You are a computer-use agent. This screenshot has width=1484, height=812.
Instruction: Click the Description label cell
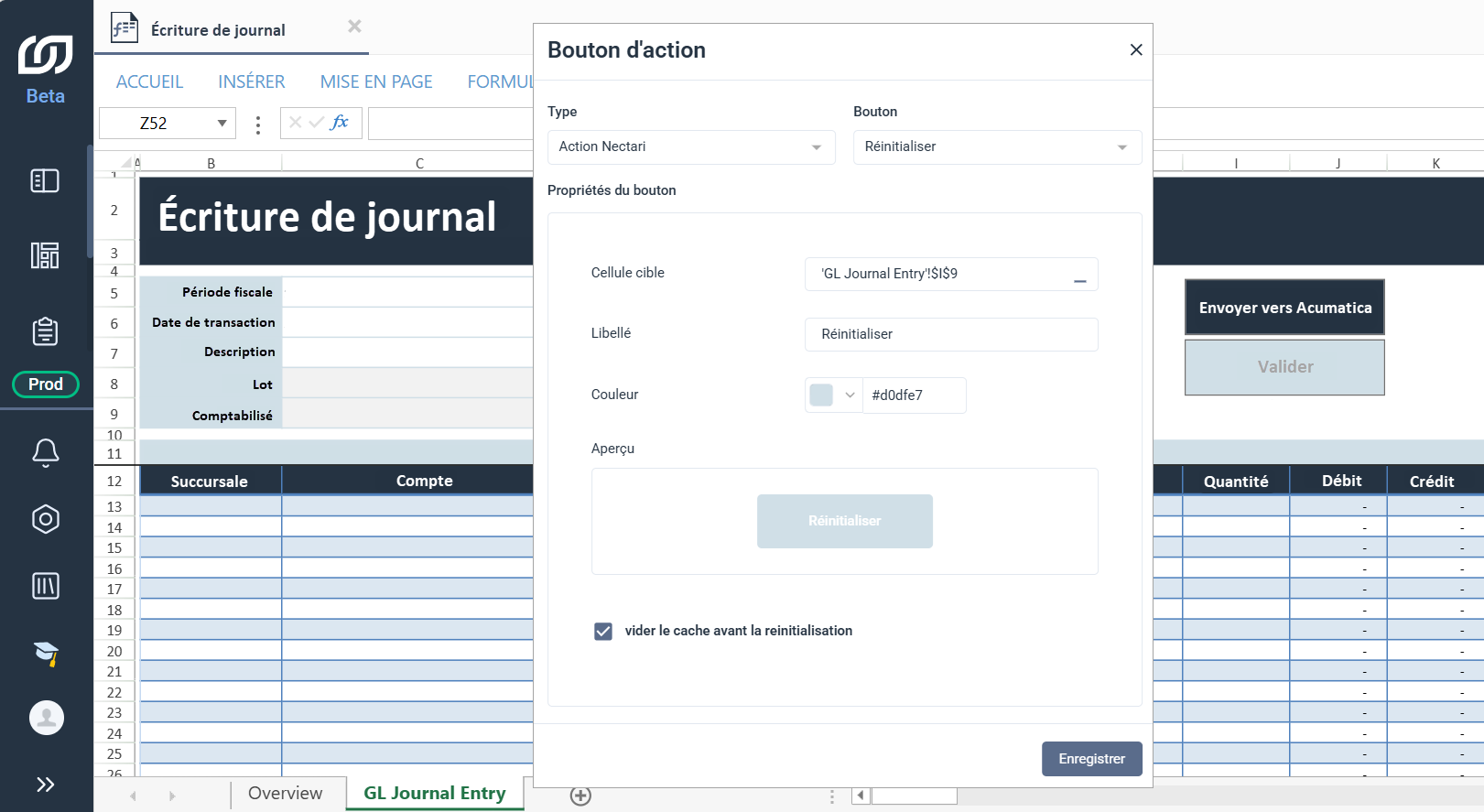pos(211,352)
